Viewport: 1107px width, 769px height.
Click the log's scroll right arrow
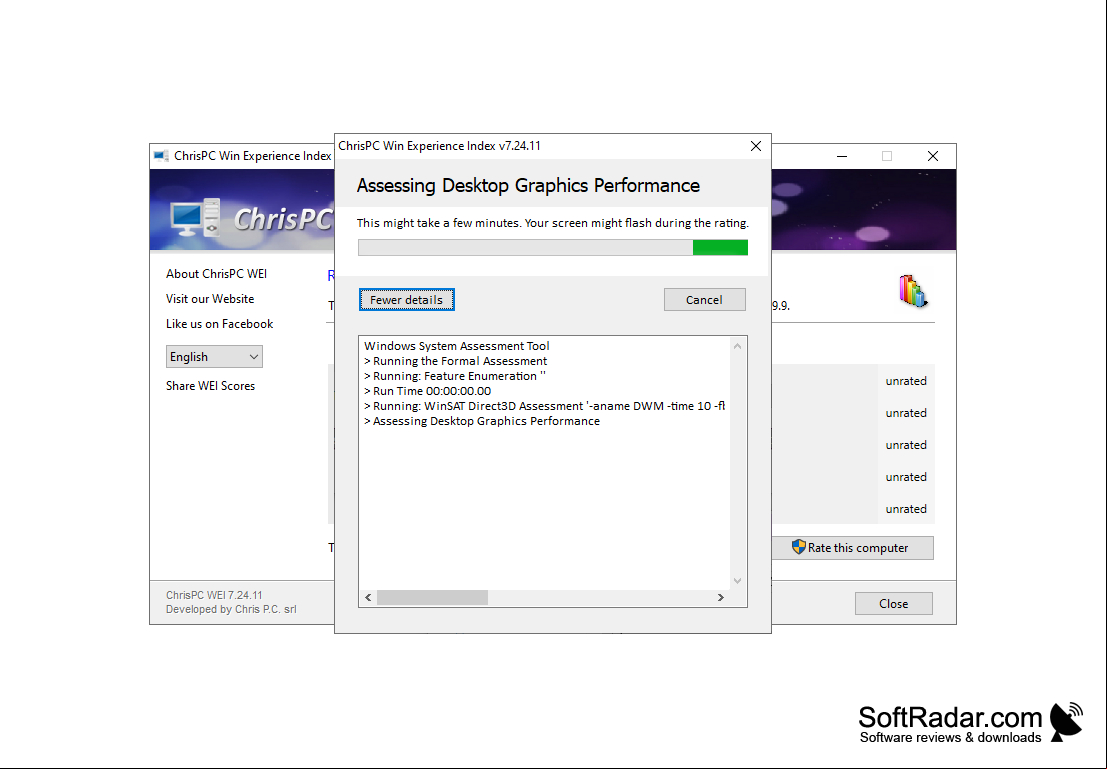(x=720, y=597)
